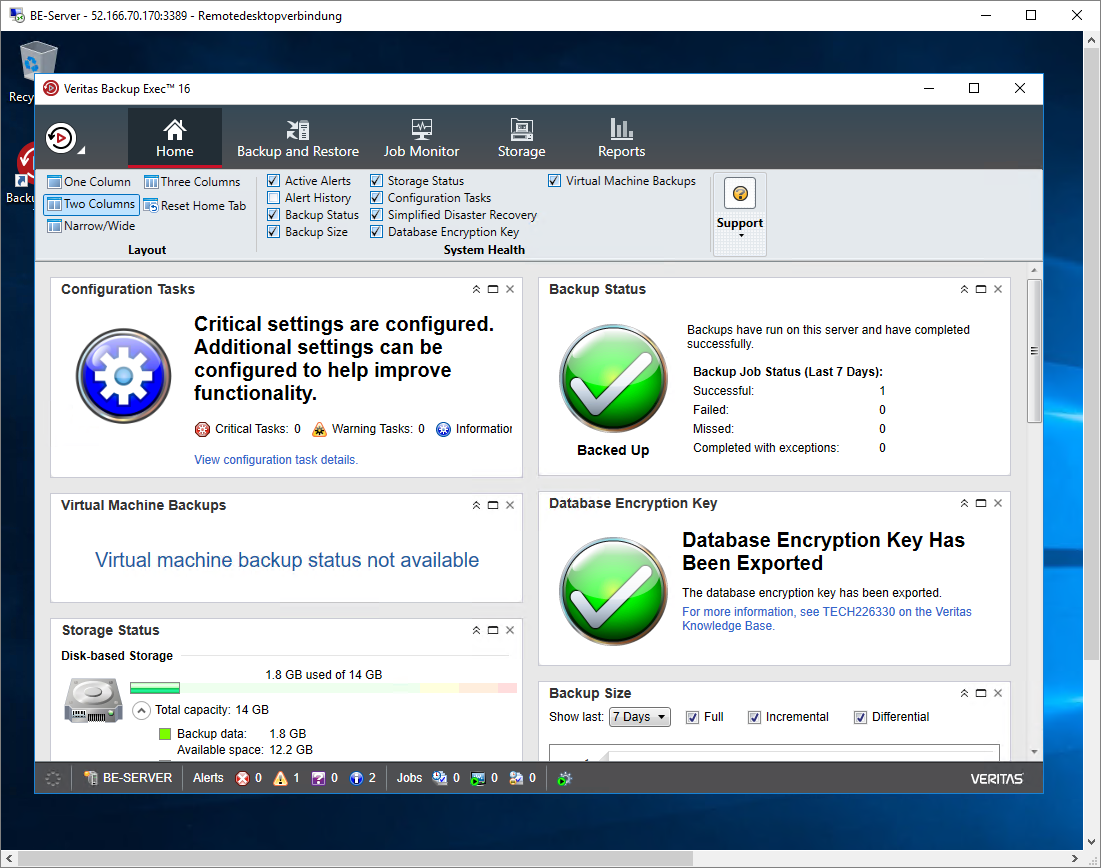This screenshot has height=868, width=1101.
Task: Click the disk storage usage bar
Action: tap(323, 688)
